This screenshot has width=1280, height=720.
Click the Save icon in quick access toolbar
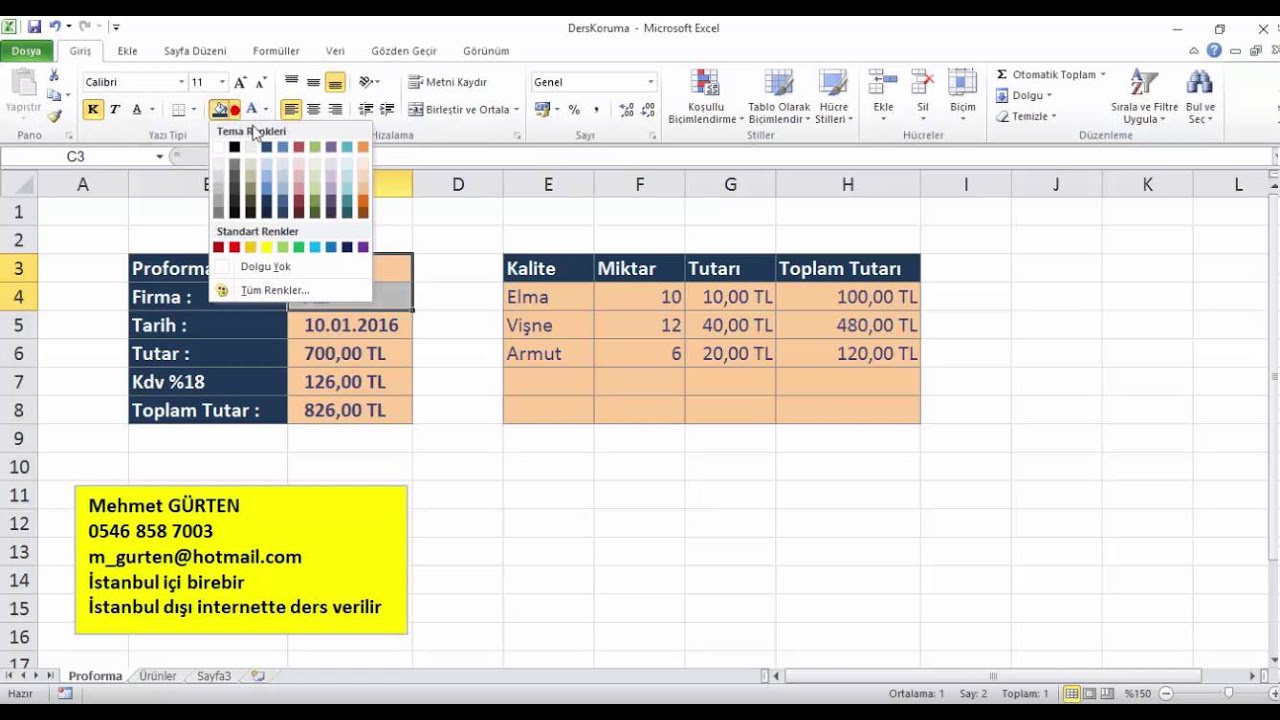pyautogui.click(x=34, y=27)
